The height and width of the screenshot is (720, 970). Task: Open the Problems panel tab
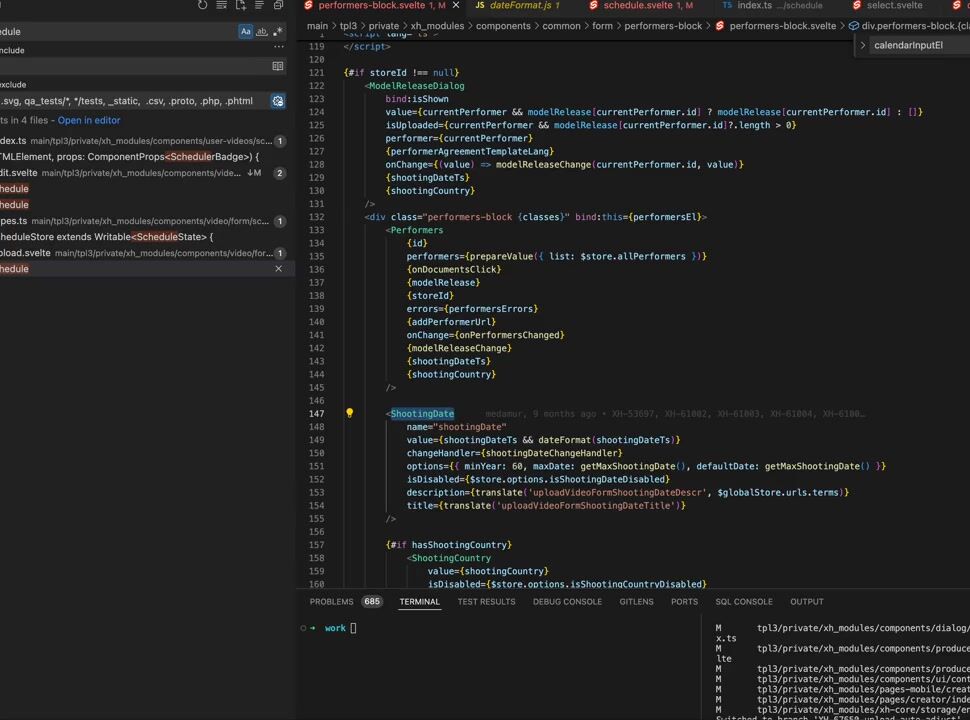331,602
